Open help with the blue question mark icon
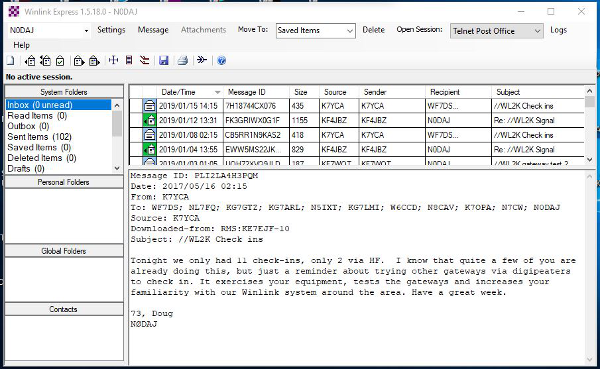This screenshot has width=600, height=369. [221, 60]
